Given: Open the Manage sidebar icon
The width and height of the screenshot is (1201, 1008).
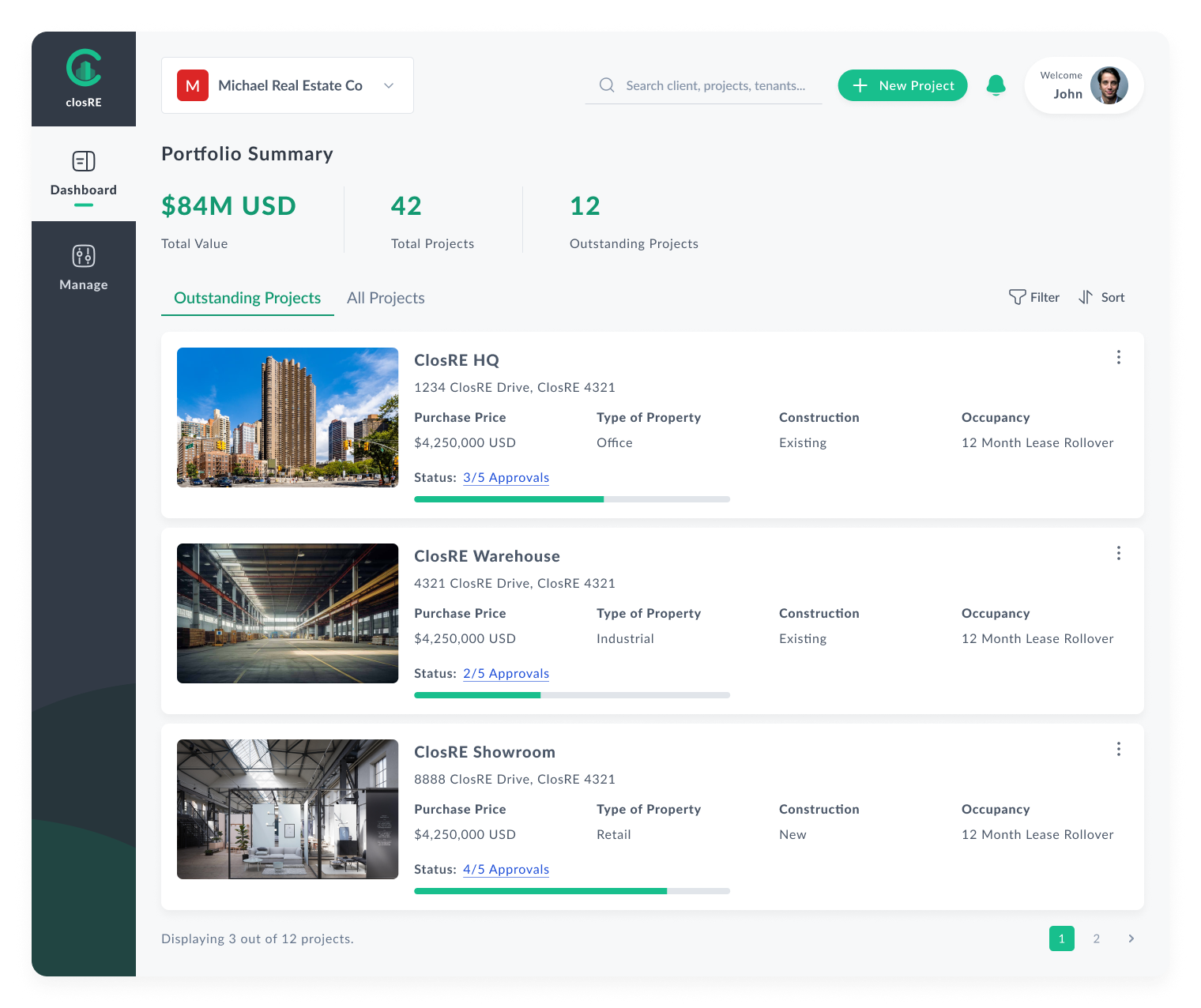Looking at the screenshot, I should click(84, 256).
